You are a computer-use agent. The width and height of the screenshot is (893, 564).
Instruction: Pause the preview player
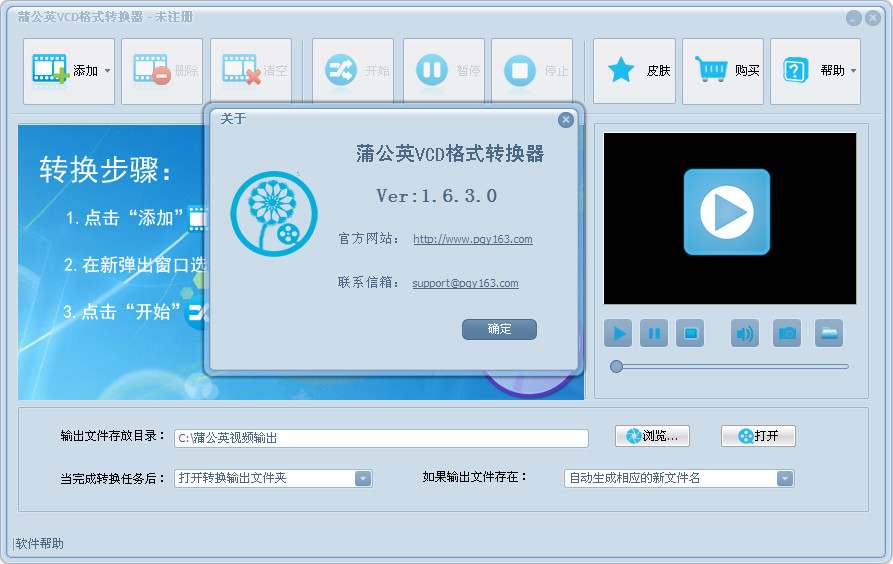(x=654, y=333)
